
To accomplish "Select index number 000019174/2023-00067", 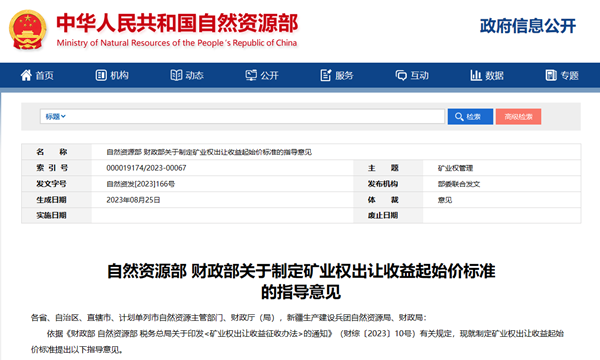I will click(146, 168).
